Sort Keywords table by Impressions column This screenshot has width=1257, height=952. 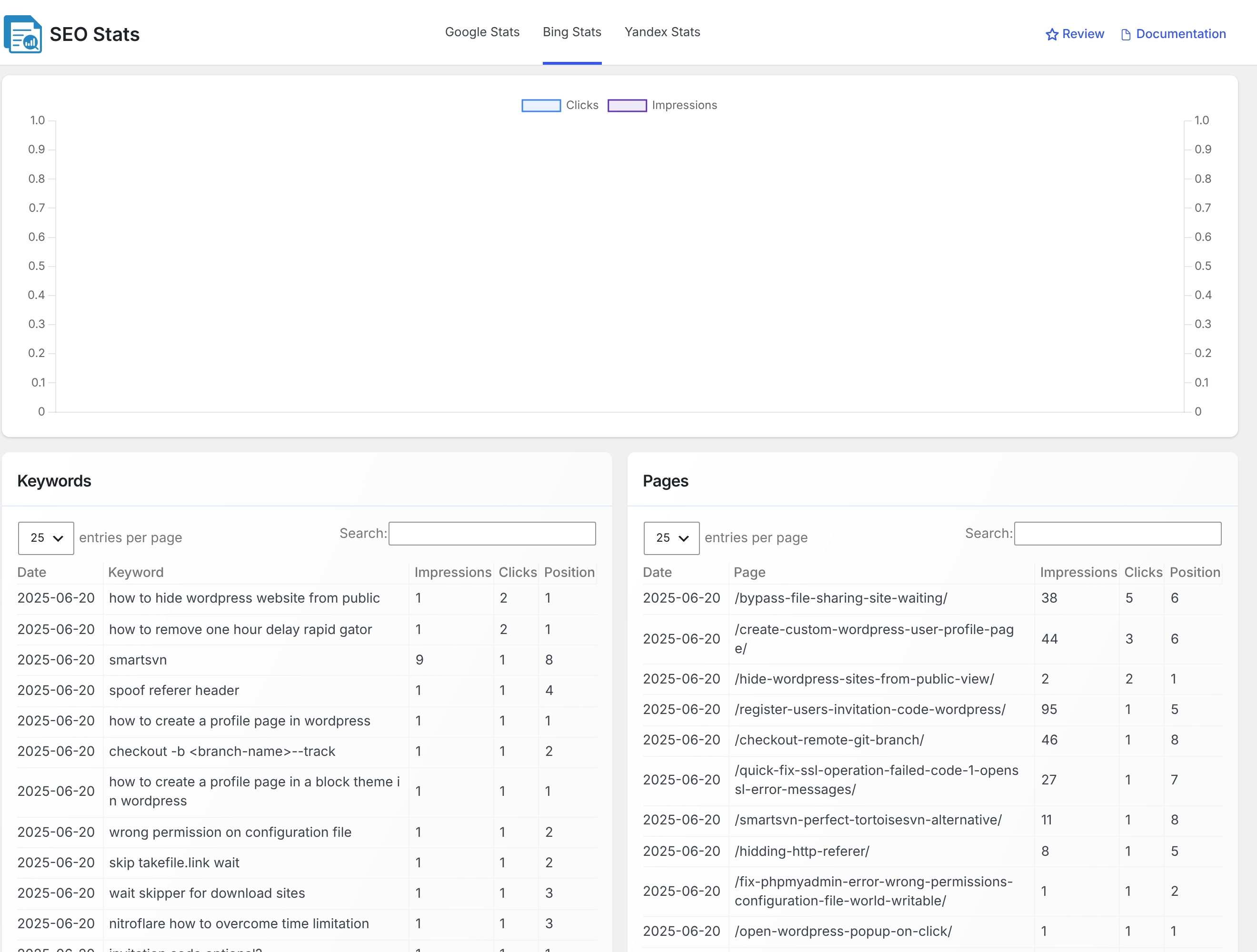[x=453, y=573]
